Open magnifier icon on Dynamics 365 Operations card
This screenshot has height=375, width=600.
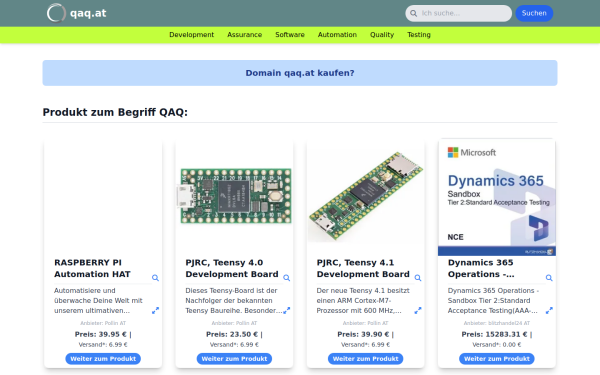(x=549, y=278)
